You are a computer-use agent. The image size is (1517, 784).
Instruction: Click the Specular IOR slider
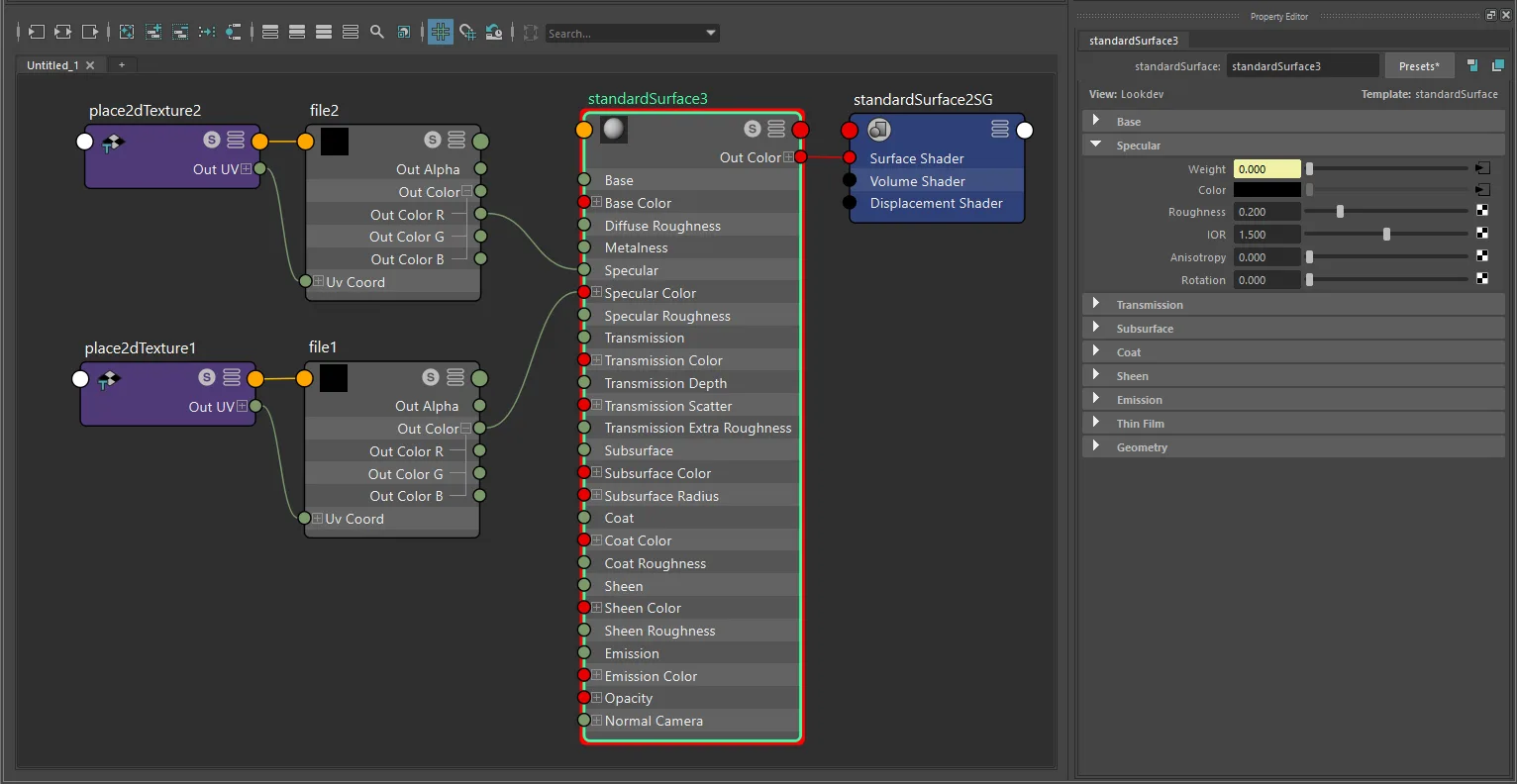1386,234
